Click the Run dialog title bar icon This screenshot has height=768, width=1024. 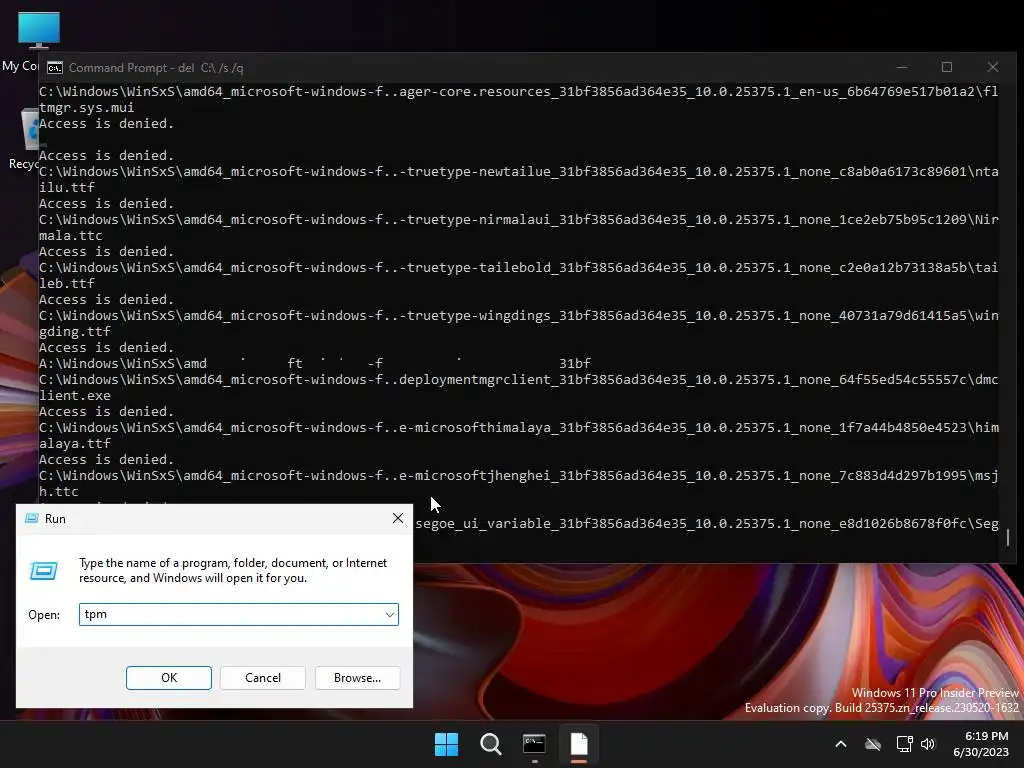[x=31, y=519]
